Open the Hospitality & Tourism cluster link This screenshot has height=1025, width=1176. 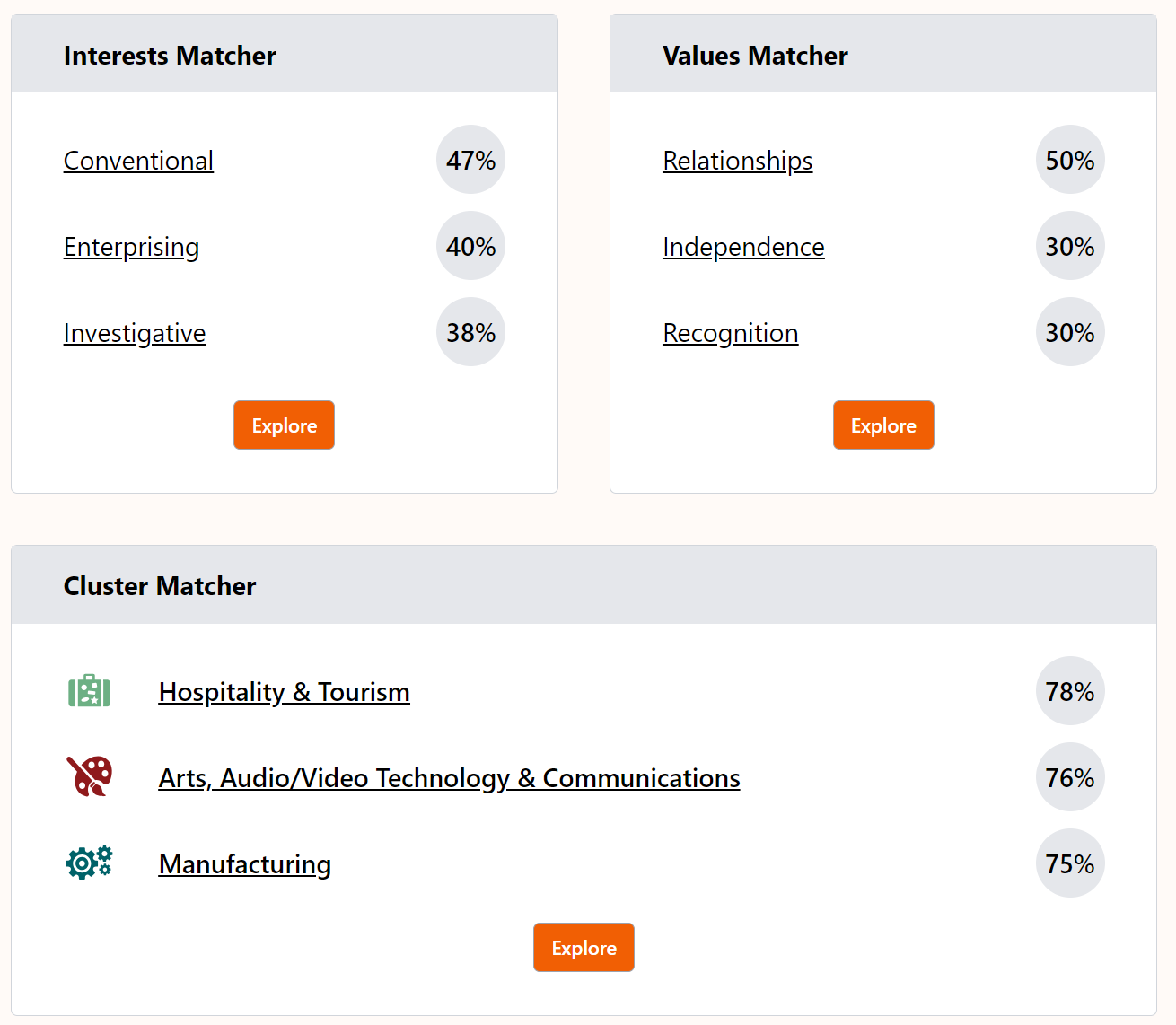click(284, 692)
